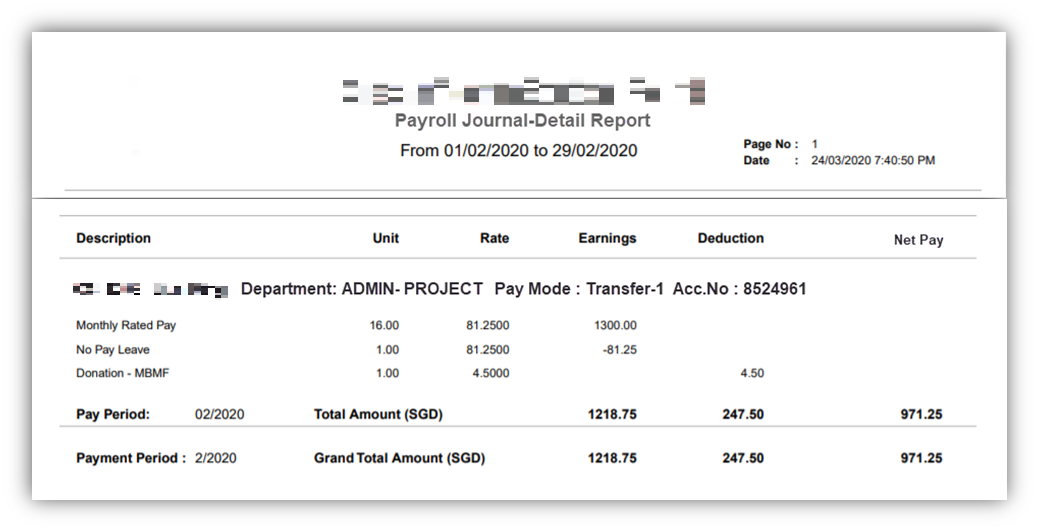Select the Grand Total Amount (SGD) label

point(399,459)
